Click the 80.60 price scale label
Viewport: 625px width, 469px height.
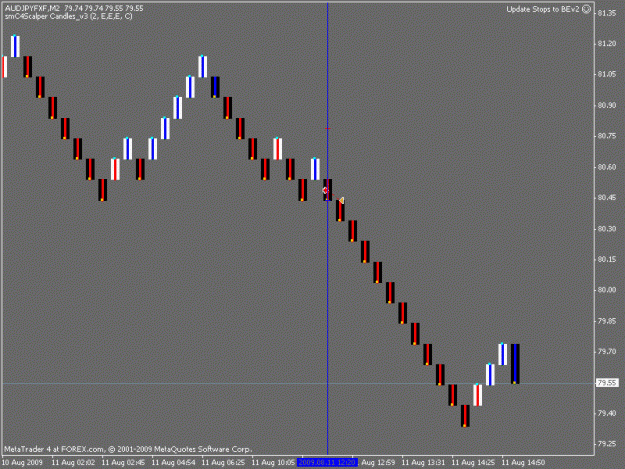click(x=607, y=167)
